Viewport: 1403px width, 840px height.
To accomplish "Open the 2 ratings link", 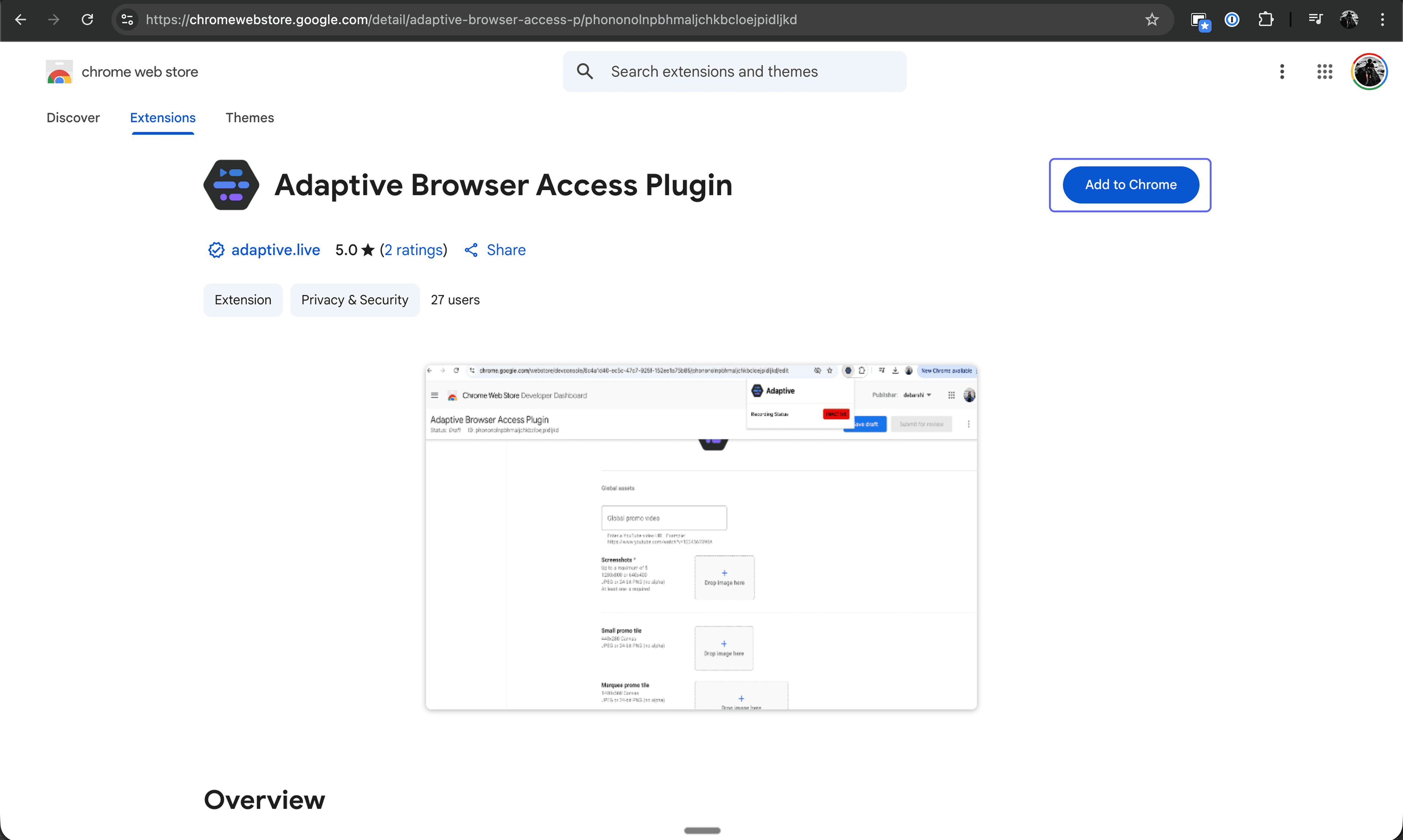I will 414,250.
